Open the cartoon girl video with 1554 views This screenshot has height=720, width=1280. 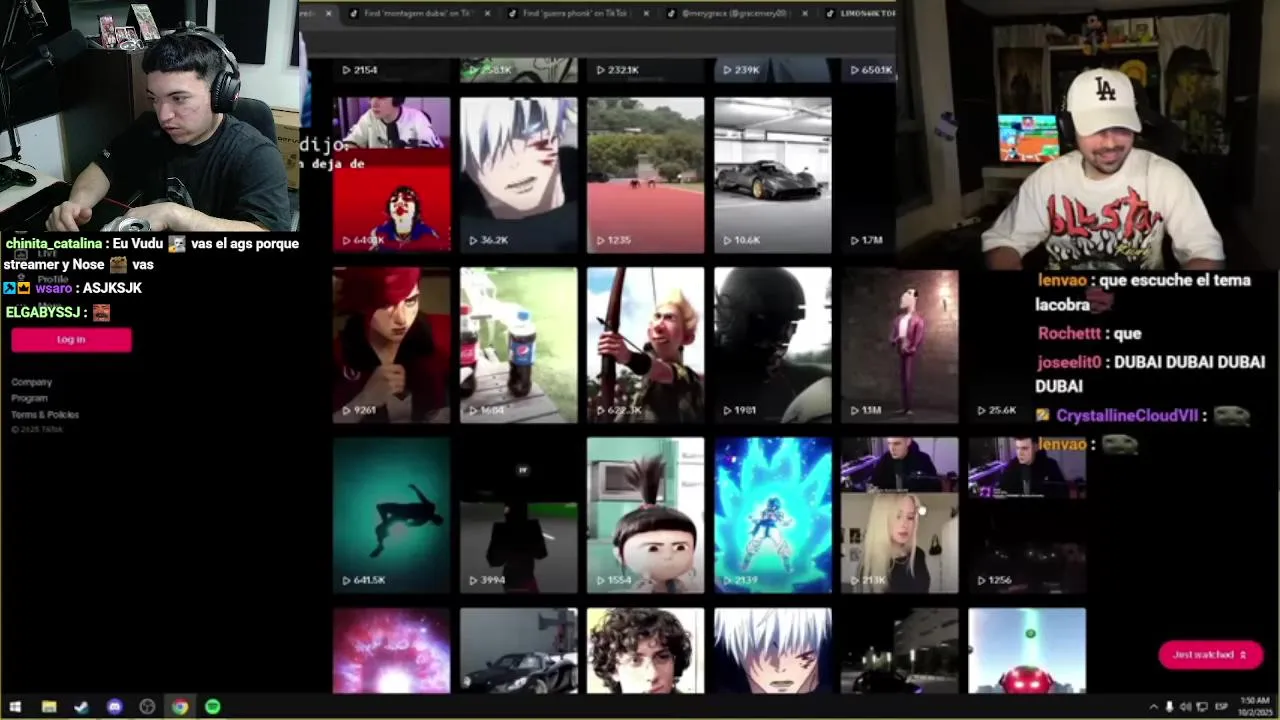pyautogui.click(x=645, y=515)
